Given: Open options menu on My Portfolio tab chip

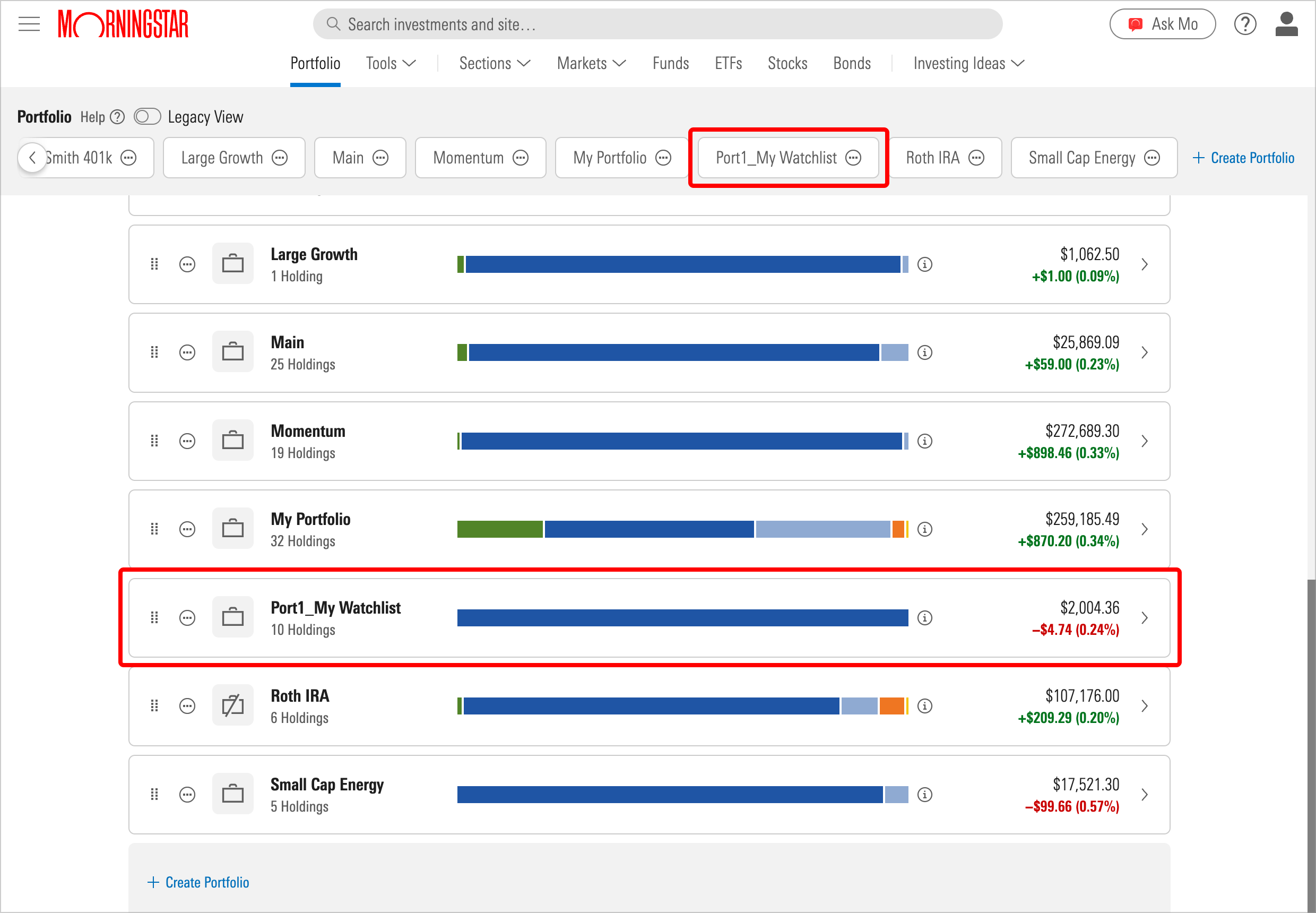Looking at the screenshot, I should 663,158.
